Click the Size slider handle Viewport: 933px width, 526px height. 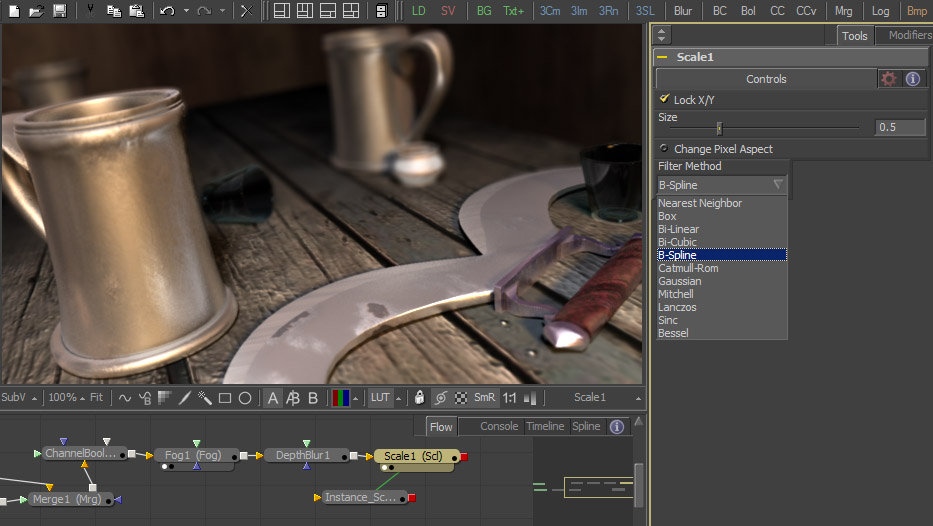[x=719, y=127]
